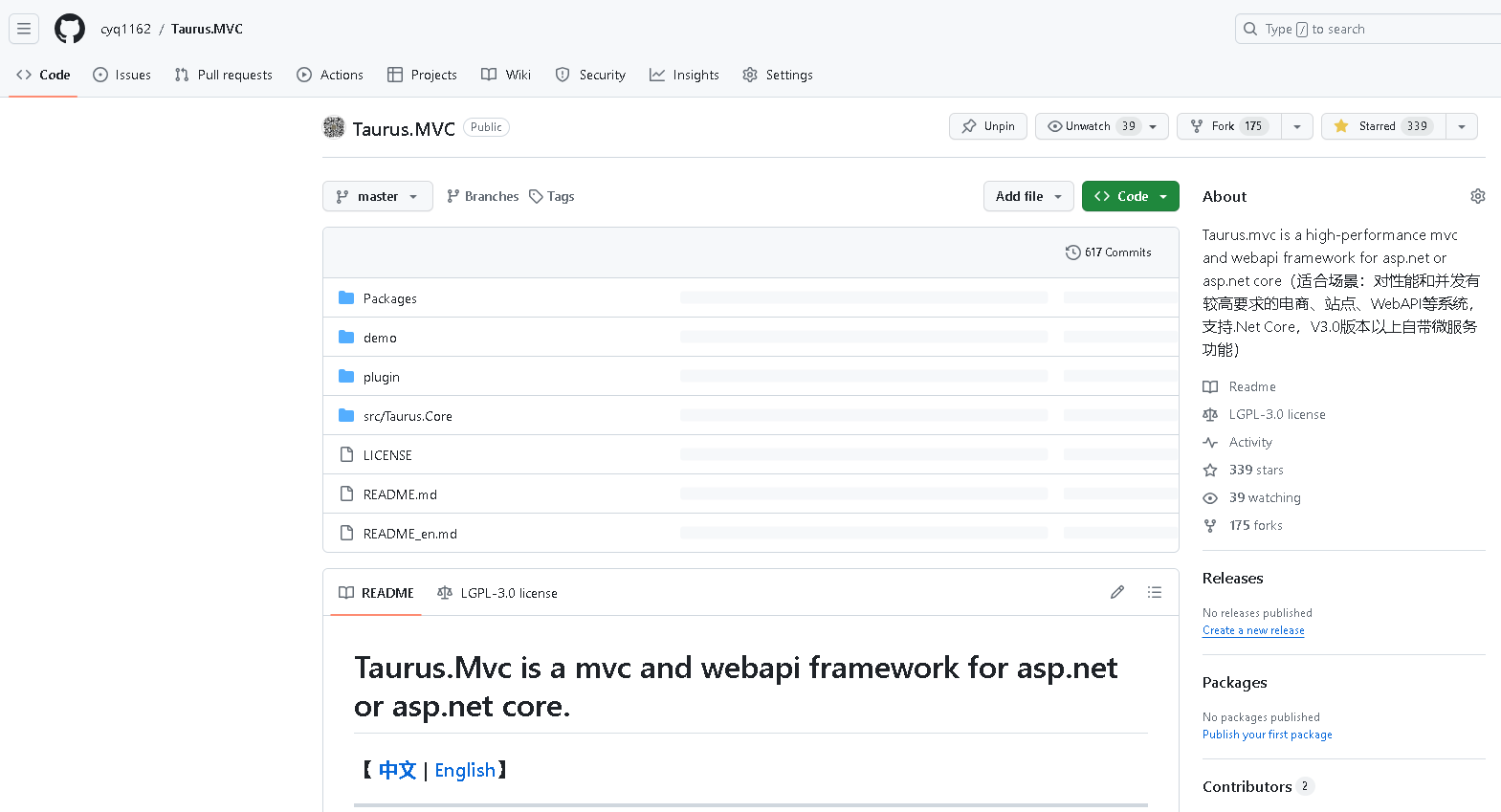
Task: Open the Projects tab
Action: [422, 75]
